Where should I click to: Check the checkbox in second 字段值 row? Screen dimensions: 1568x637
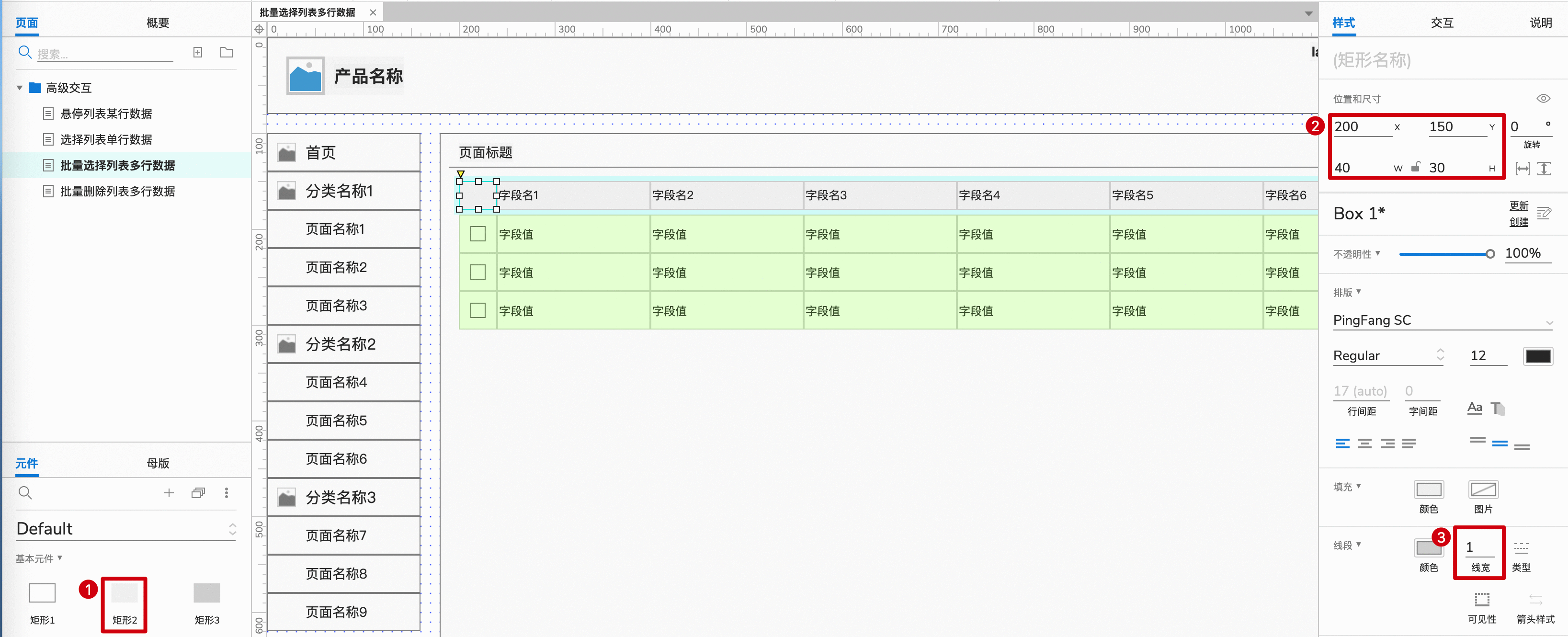tap(478, 272)
